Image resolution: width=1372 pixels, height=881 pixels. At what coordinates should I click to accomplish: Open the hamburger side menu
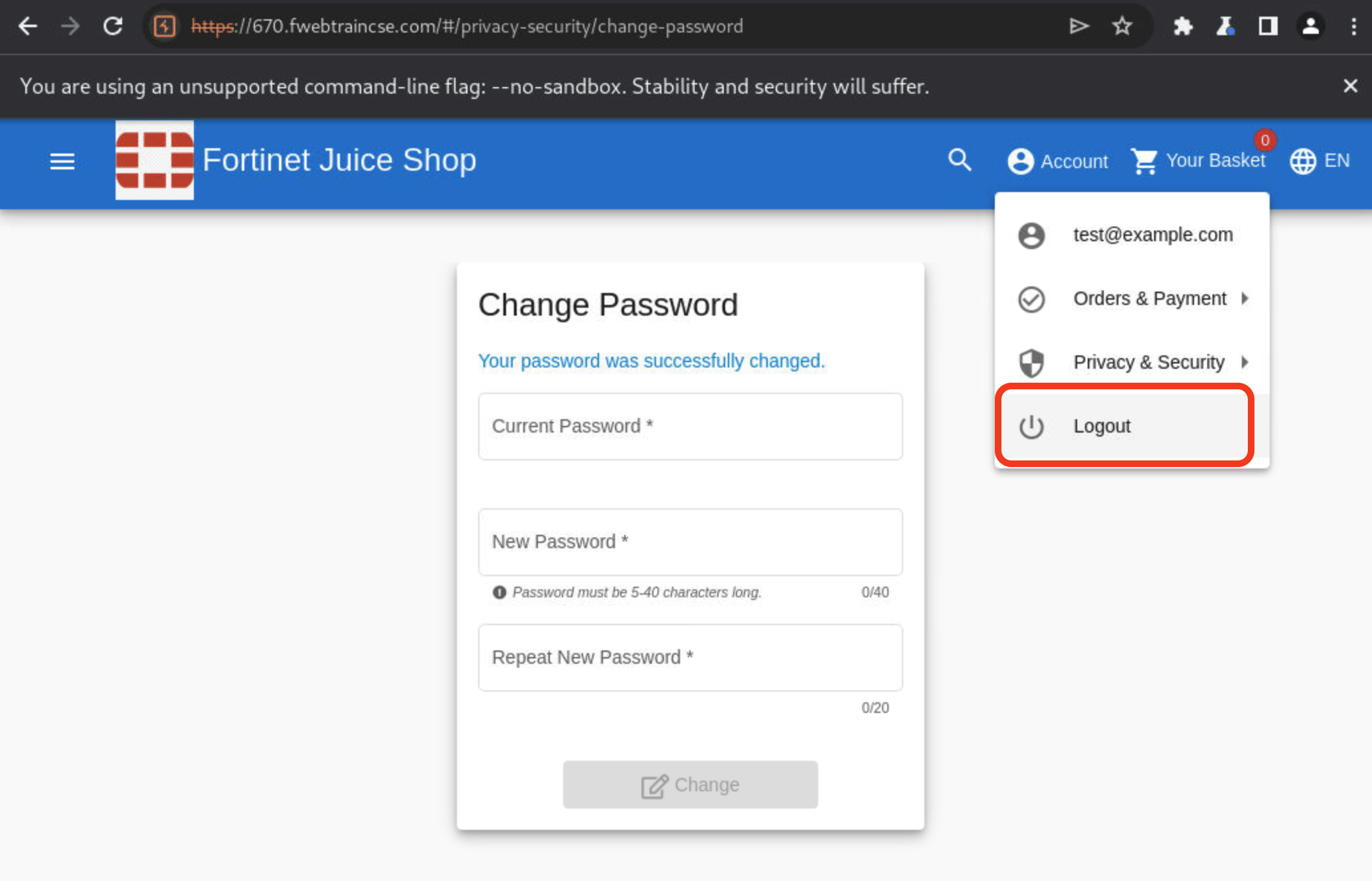[62, 161]
